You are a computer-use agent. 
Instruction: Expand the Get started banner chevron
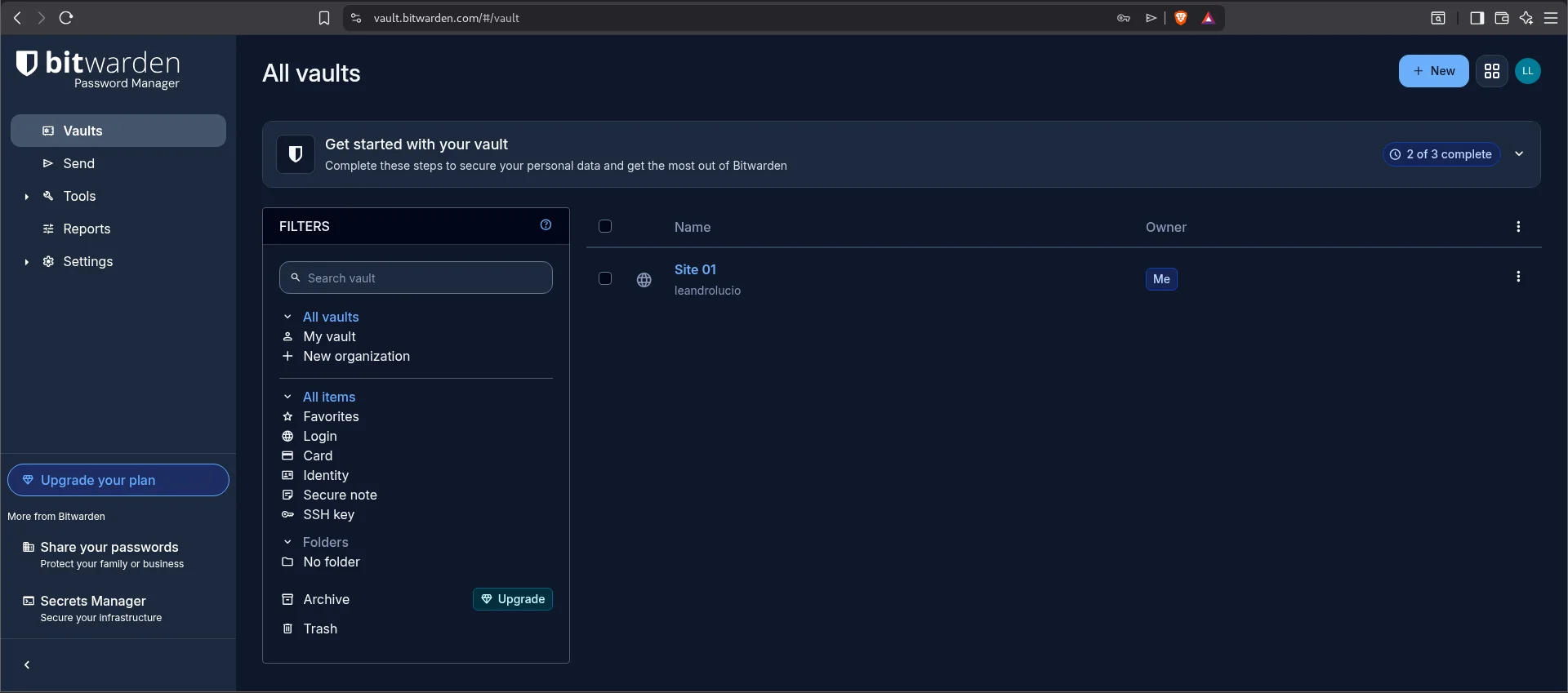pyautogui.click(x=1519, y=153)
